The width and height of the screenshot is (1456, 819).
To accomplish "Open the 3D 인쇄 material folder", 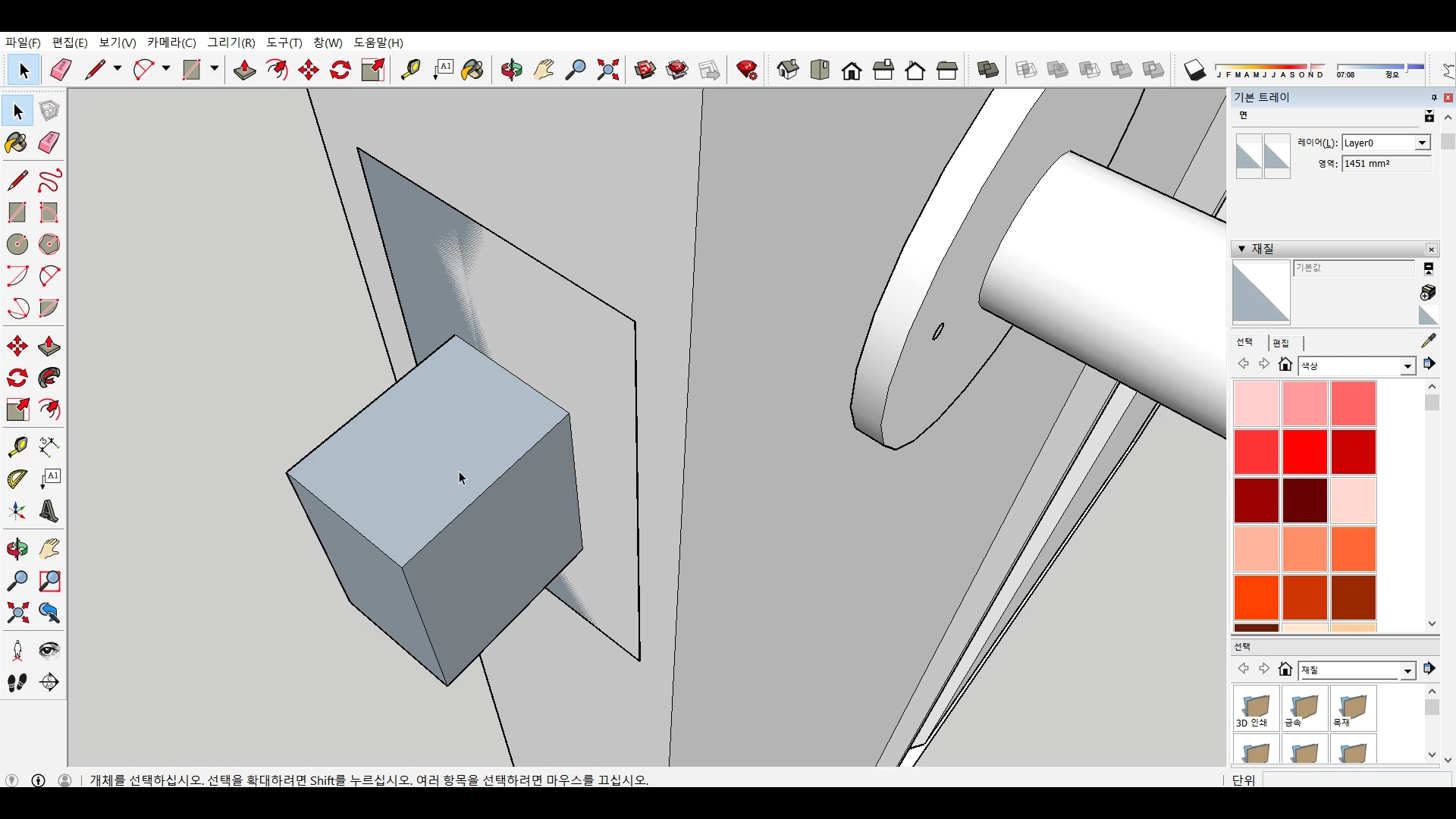I will pyautogui.click(x=1256, y=709).
